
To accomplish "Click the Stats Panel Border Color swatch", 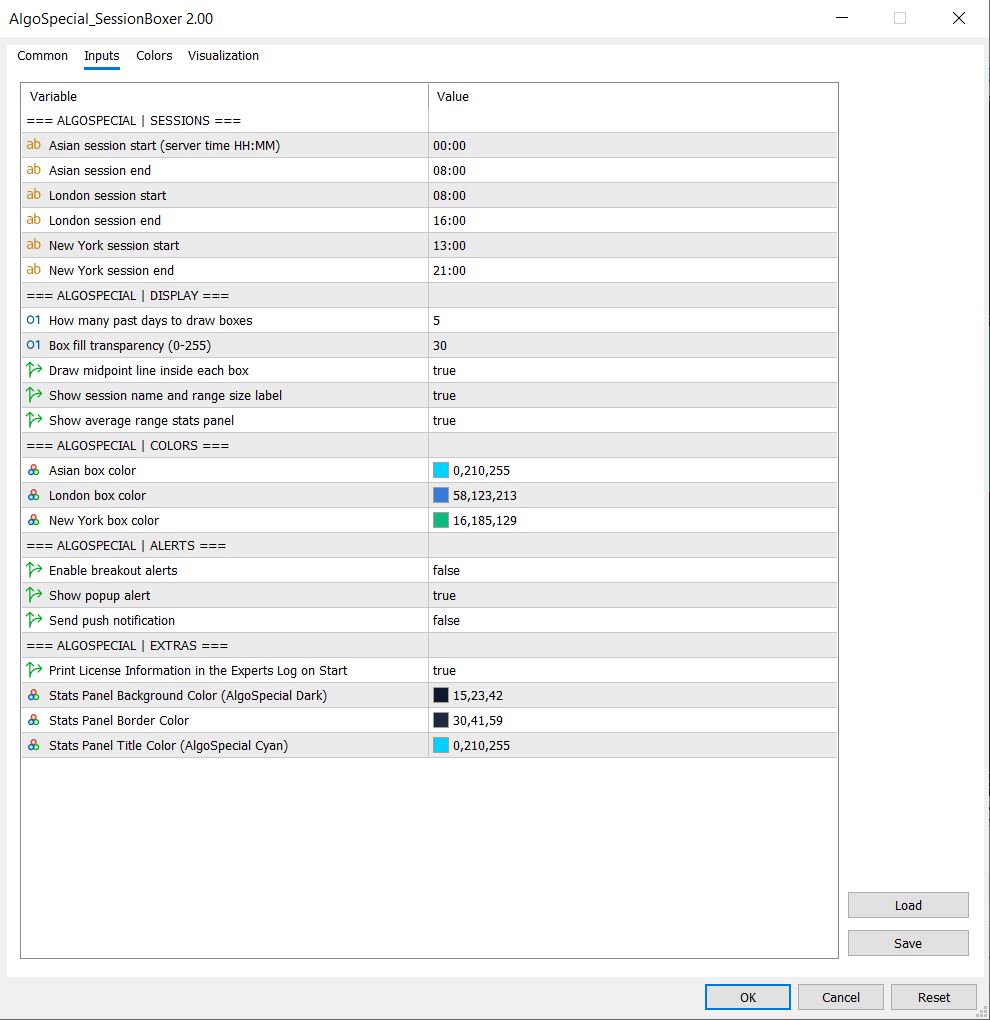I will [x=441, y=720].
